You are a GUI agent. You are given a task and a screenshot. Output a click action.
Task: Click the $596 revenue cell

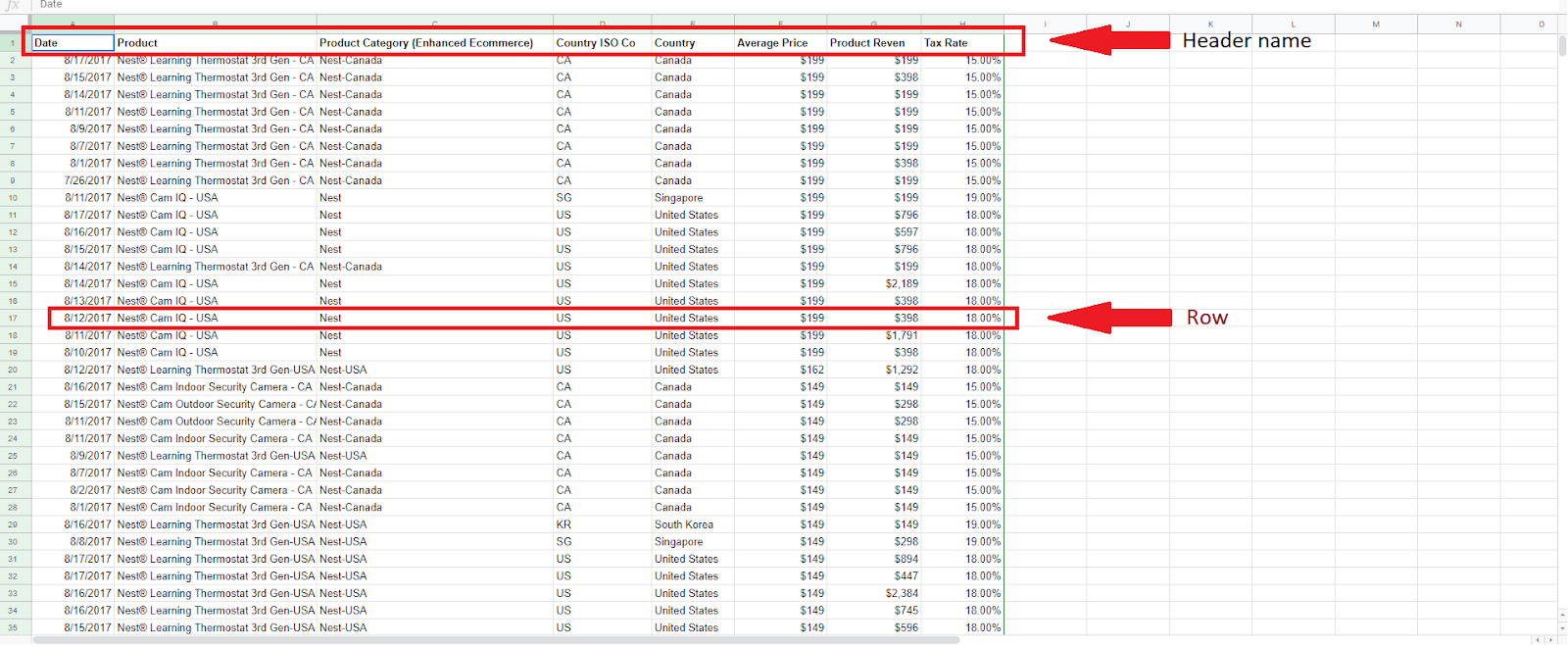pyautogui.click(x=873, y=628)
